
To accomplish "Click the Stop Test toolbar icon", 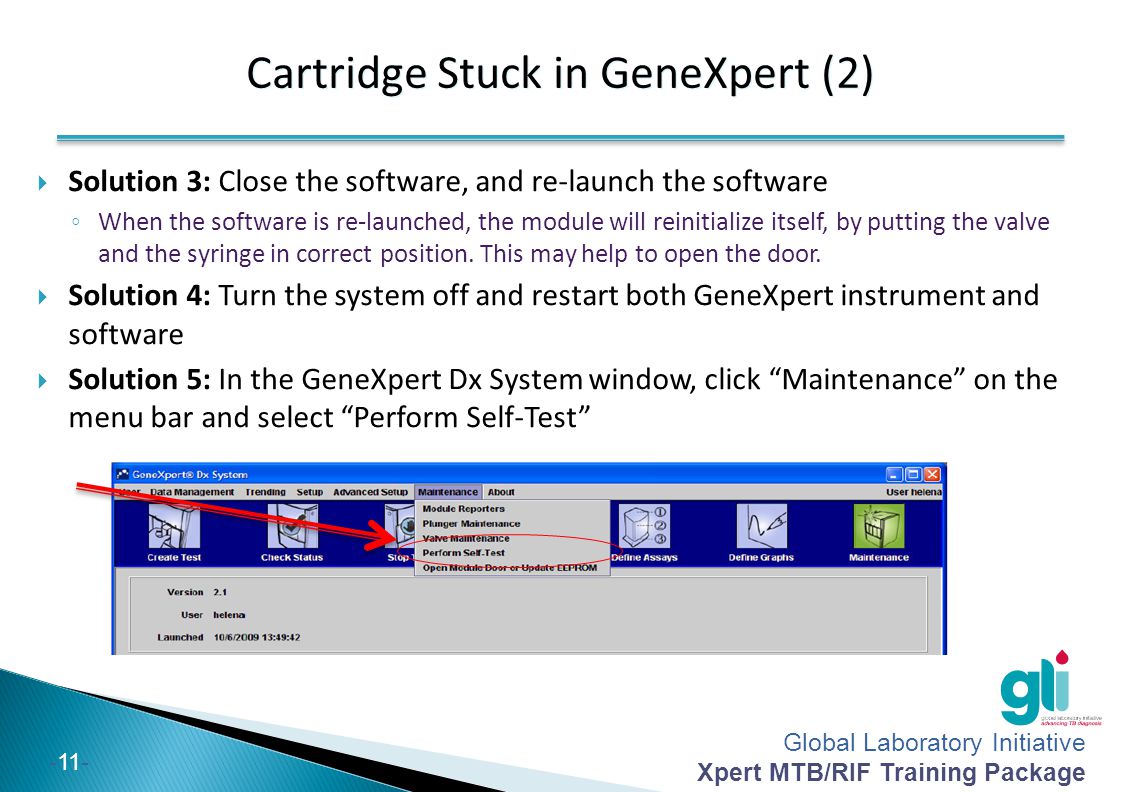I will 399,527.
